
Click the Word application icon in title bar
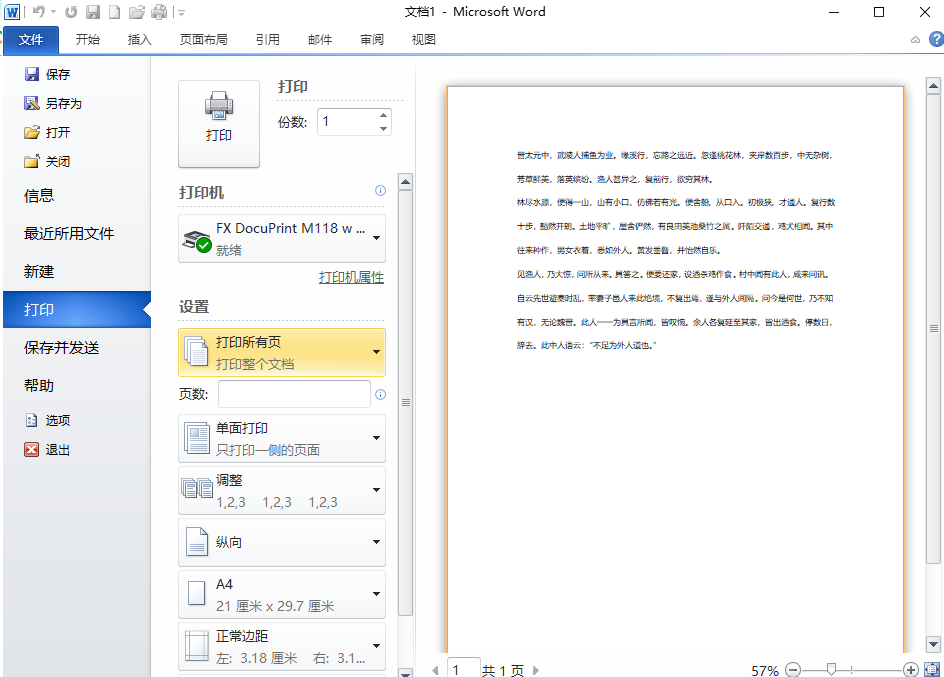point(12,11)
